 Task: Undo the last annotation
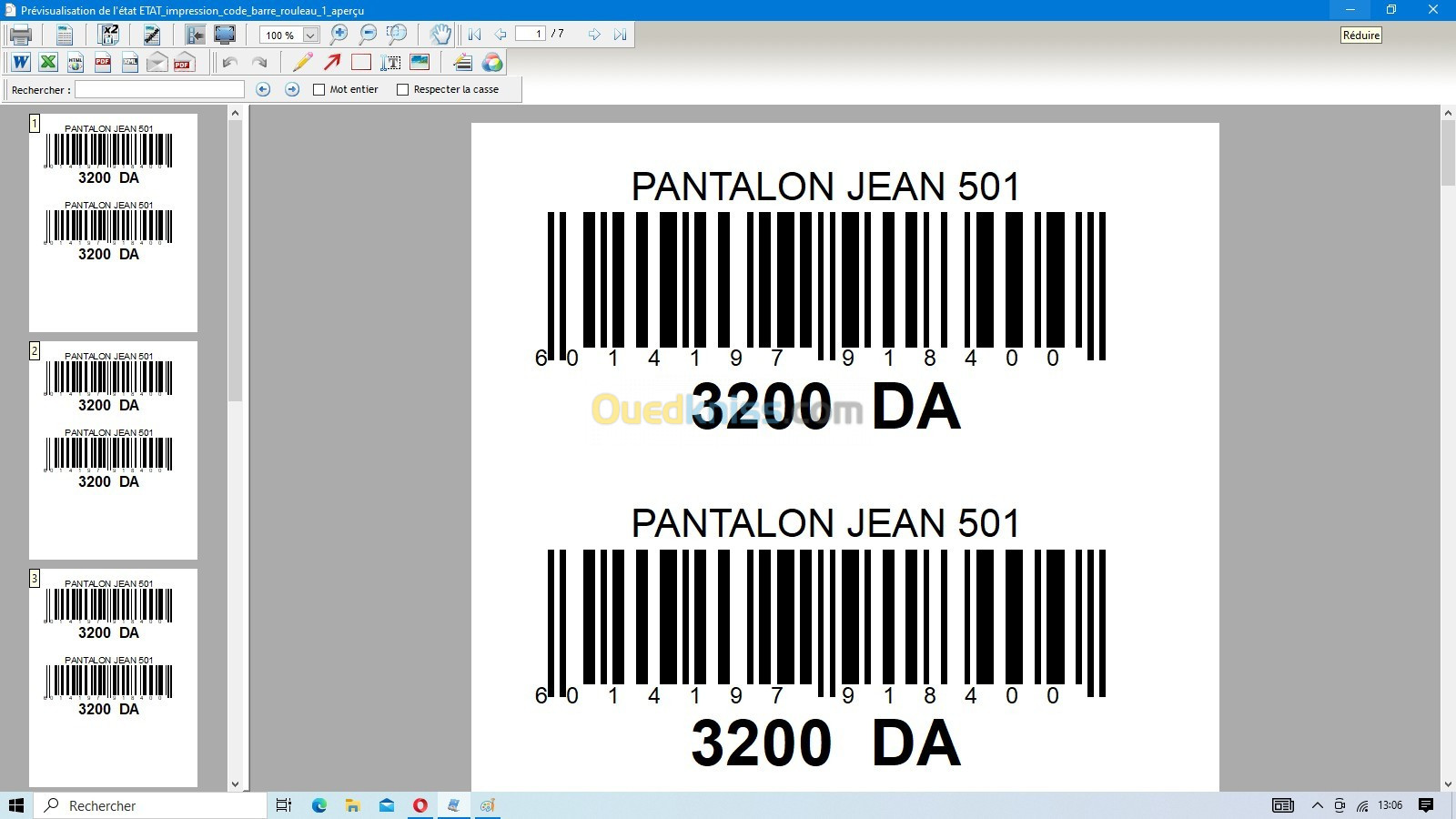click(230, 62)
